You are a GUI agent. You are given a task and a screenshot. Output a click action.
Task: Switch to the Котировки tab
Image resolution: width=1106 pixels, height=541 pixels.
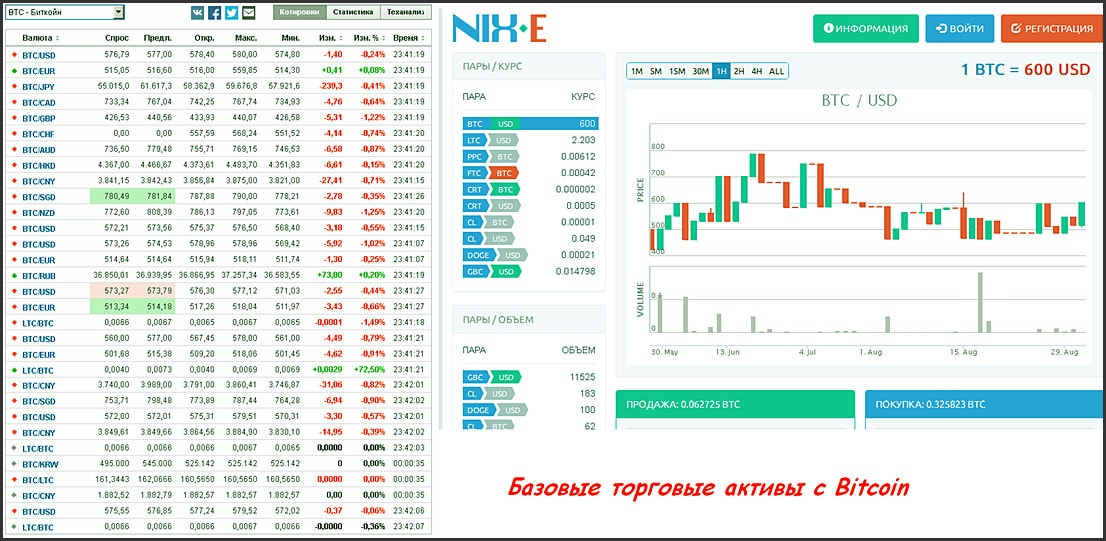point(300,13)
